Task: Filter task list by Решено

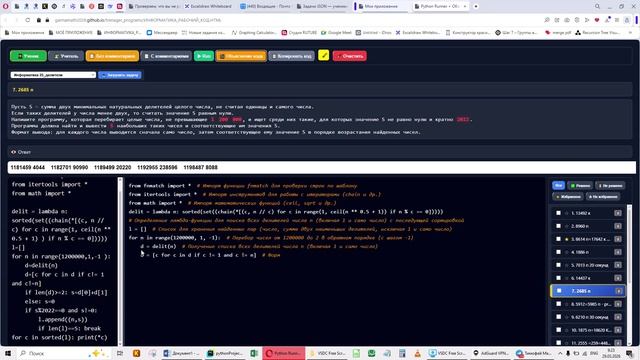Action: coord(580,186)
